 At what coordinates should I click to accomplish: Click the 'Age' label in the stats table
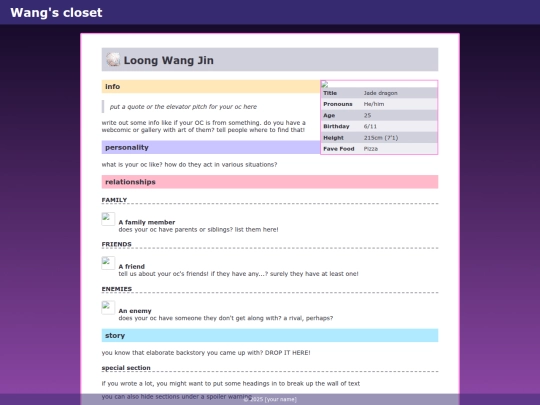(329, 115)
